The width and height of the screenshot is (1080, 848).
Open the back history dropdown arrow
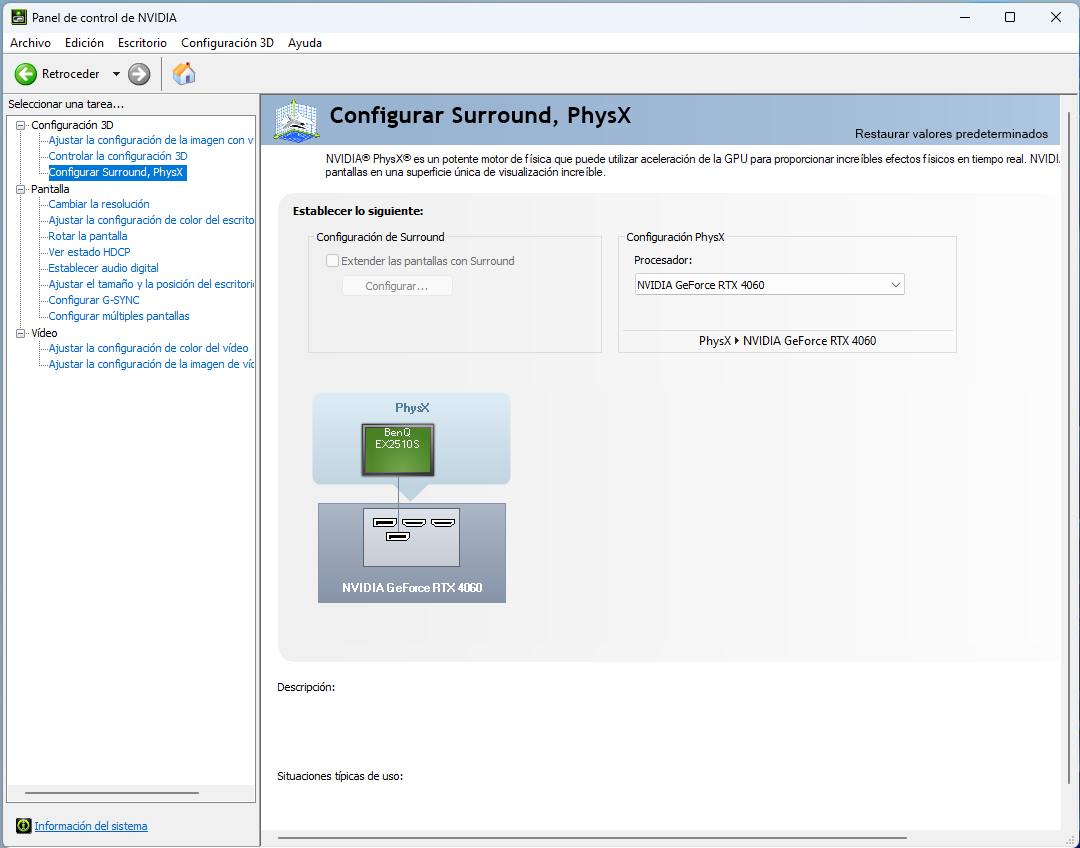pyautogui.click(x=116, y=74)
